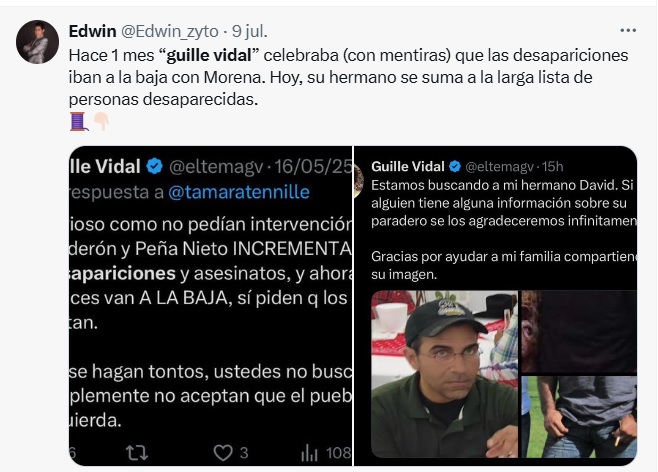Click the heart like icon showing 3
The width and height of the screenshot is (658, 472).
(x=223, y=453)
